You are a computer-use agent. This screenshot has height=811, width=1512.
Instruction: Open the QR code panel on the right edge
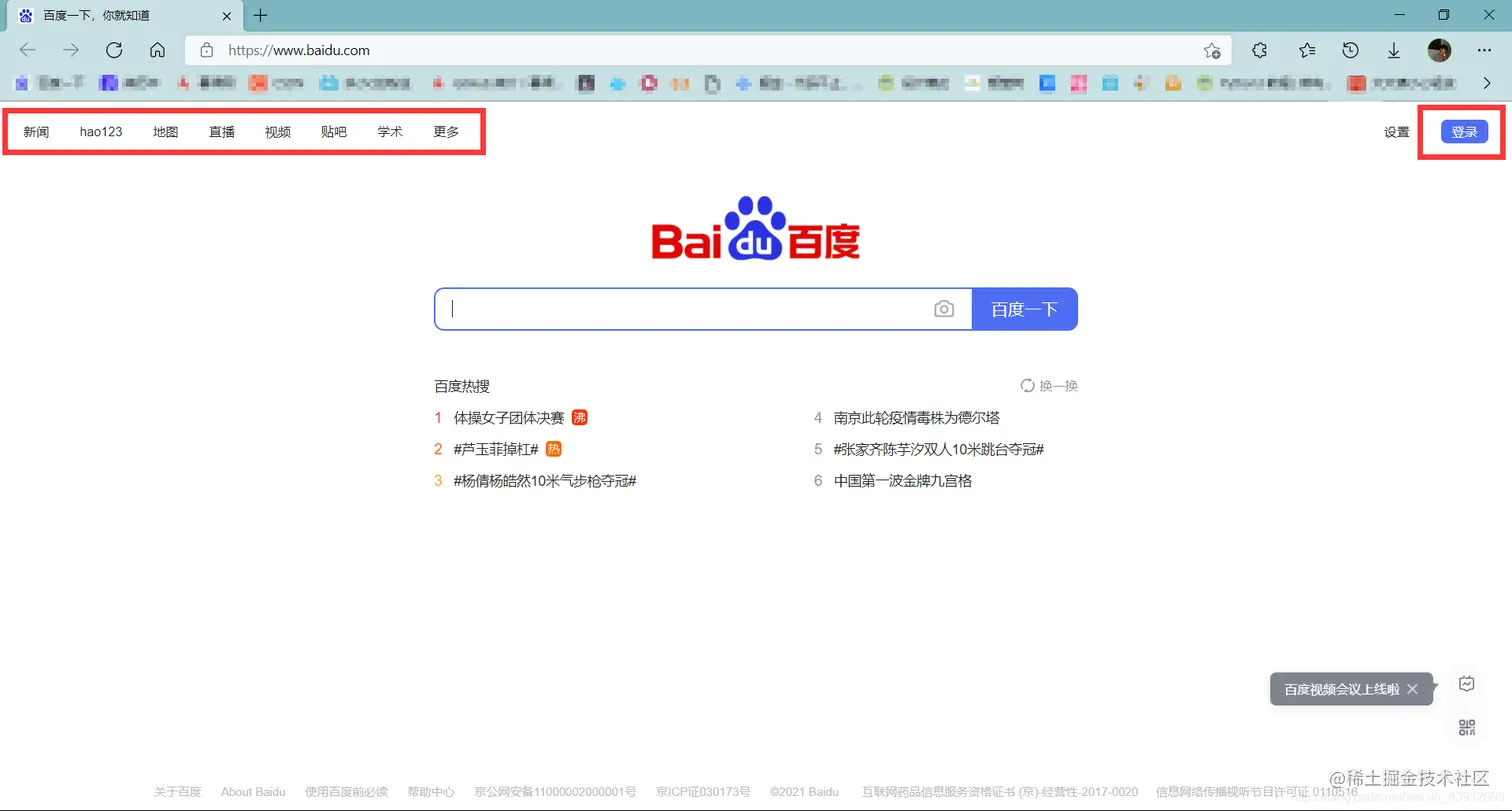coord(1466,727)
